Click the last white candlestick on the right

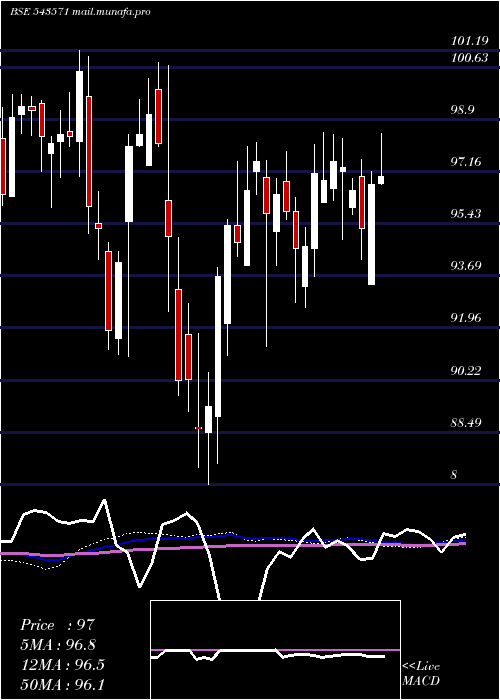[381, 179]
